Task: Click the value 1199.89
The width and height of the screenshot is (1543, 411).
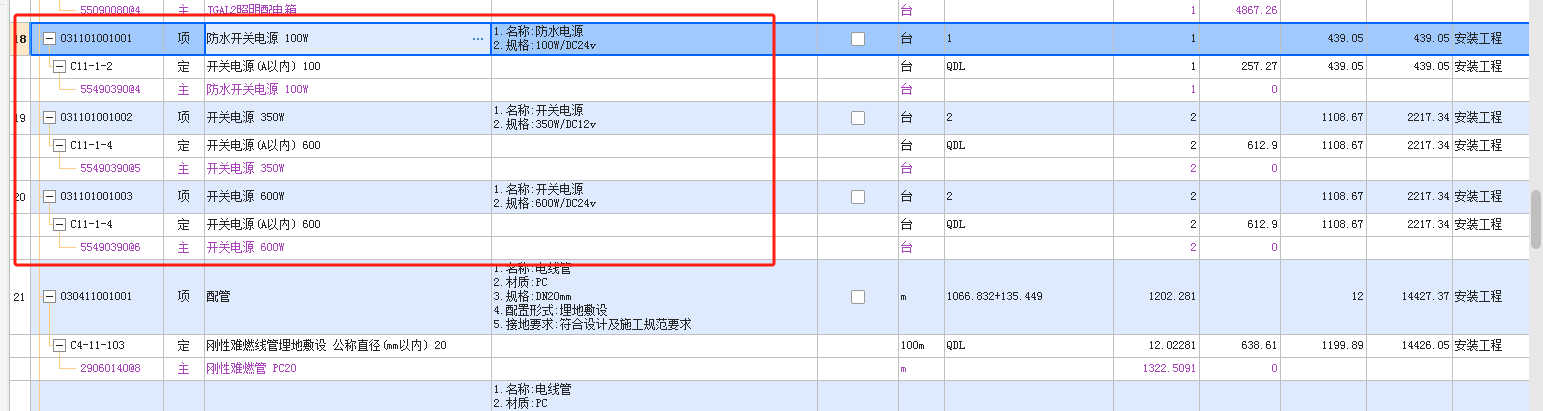Action: [x=1342, y=346]
